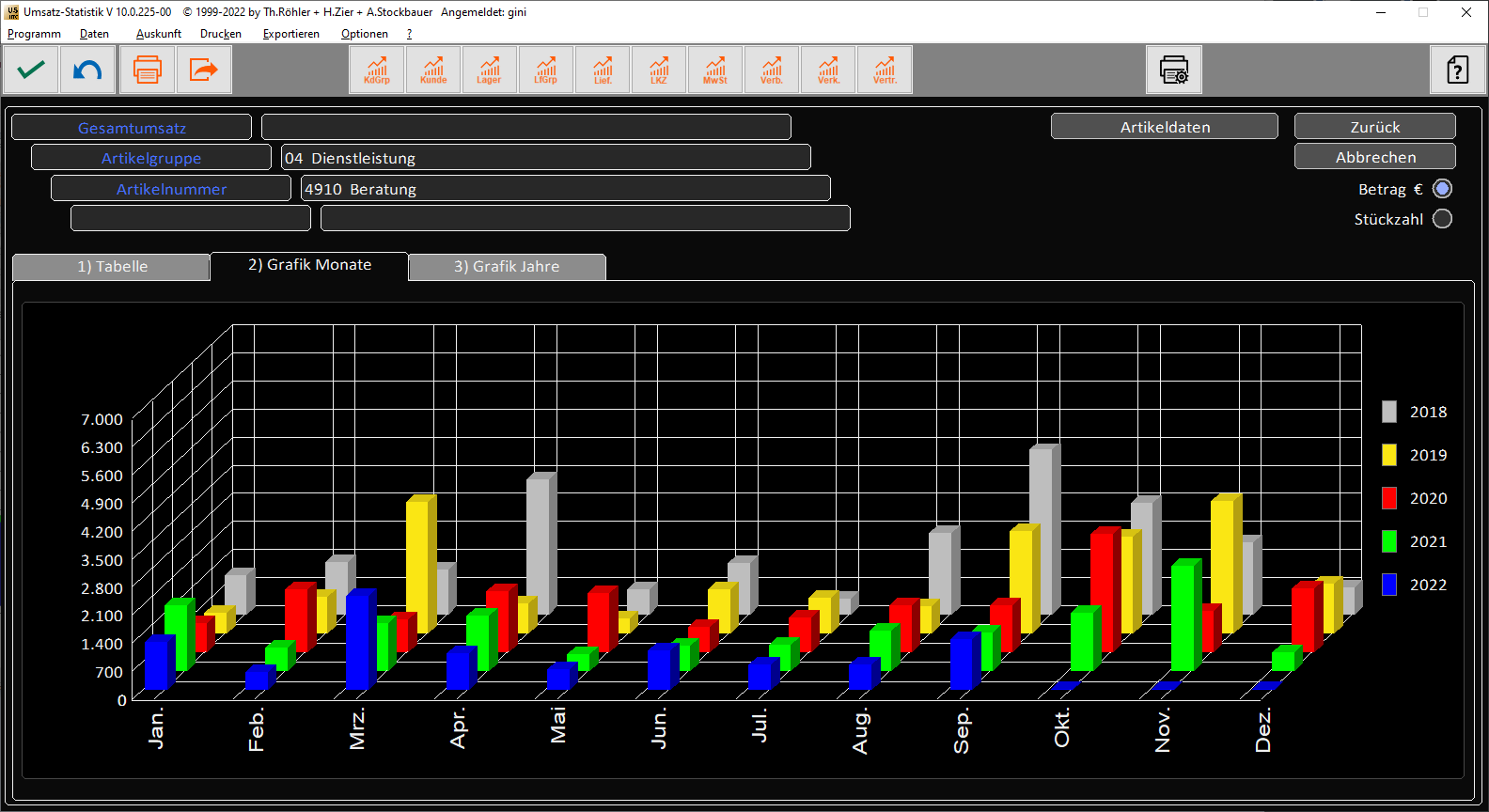Open the KdGrp statistics chart icon
This screenshot has height=812, width=1489.
coord(377,70)
